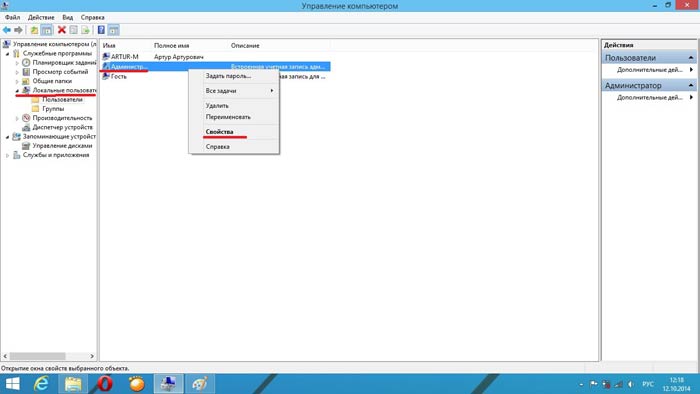This screenshot has width=700, height=394.
Task: Click the Action Center flag tray icon
Action: (x=593, y=384)
